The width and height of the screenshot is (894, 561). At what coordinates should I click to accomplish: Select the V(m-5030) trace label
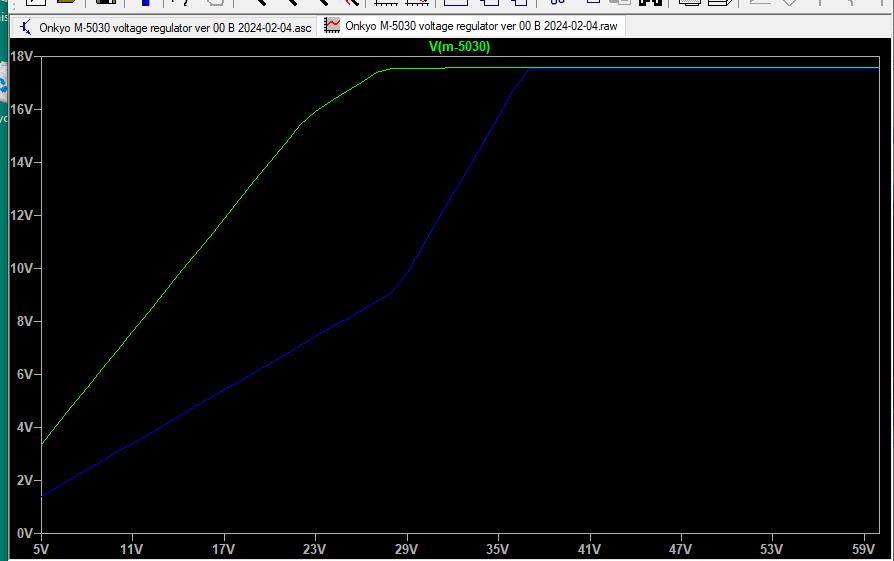click(460, 47)
